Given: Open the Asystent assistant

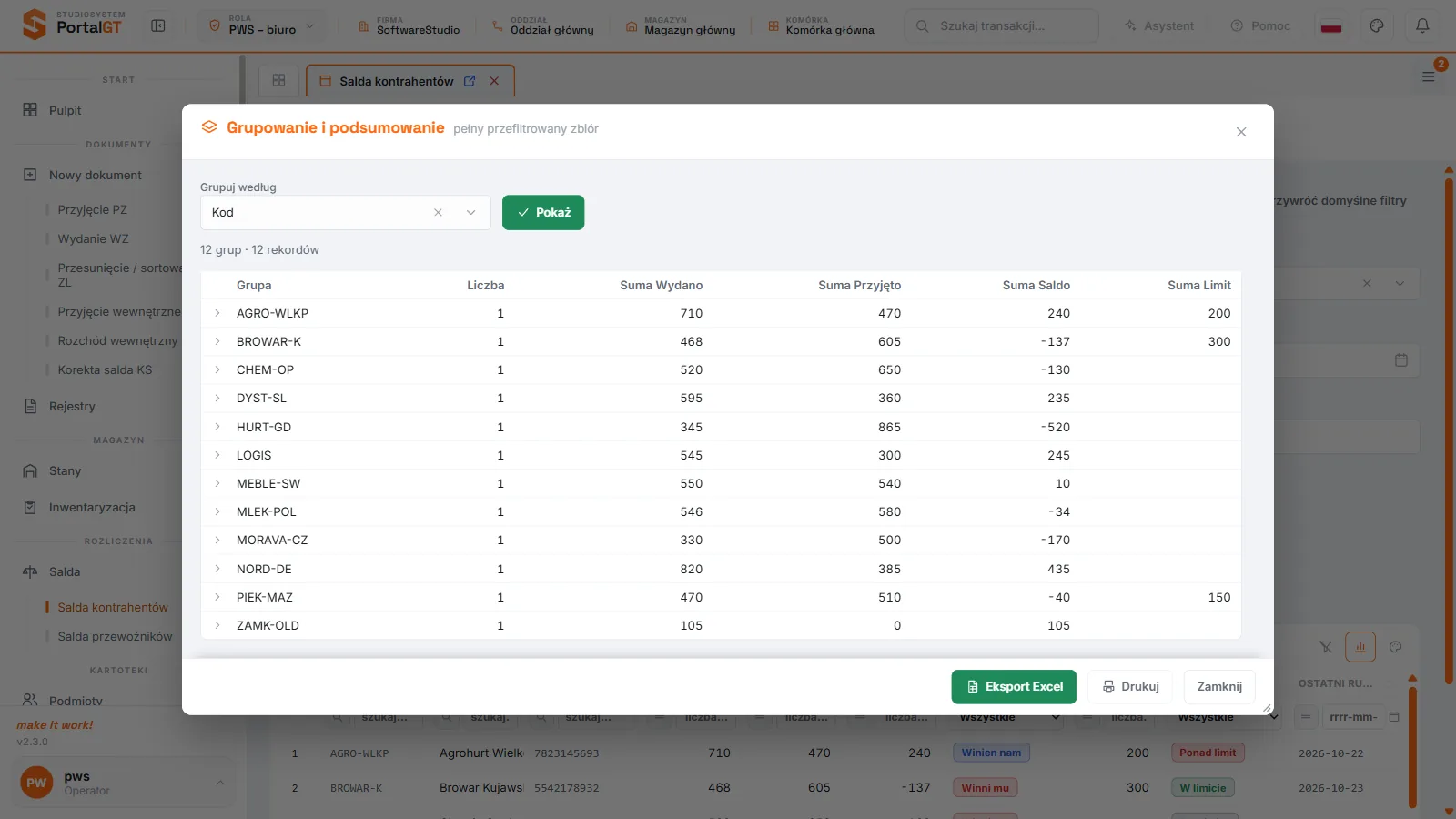Looking at the screenshot, I should coord(1159,26).
